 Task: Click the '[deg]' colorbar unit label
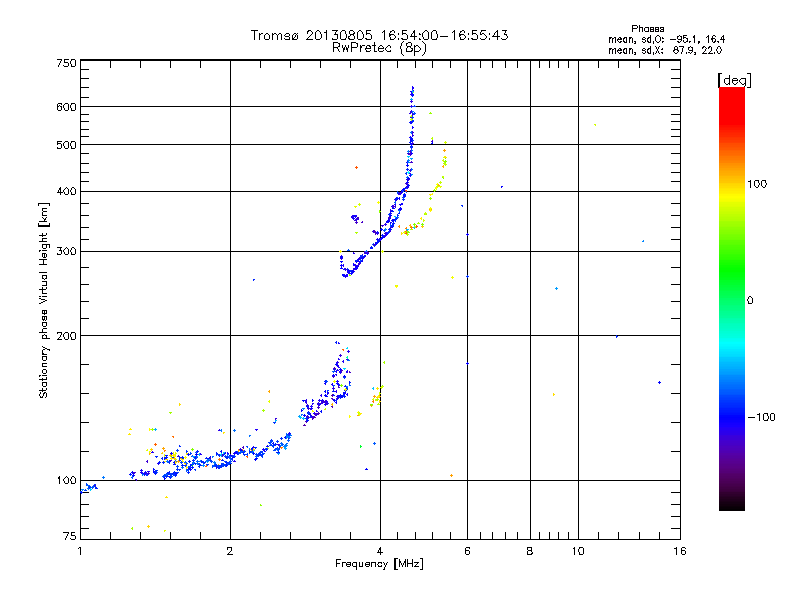[x=734, y=80]
